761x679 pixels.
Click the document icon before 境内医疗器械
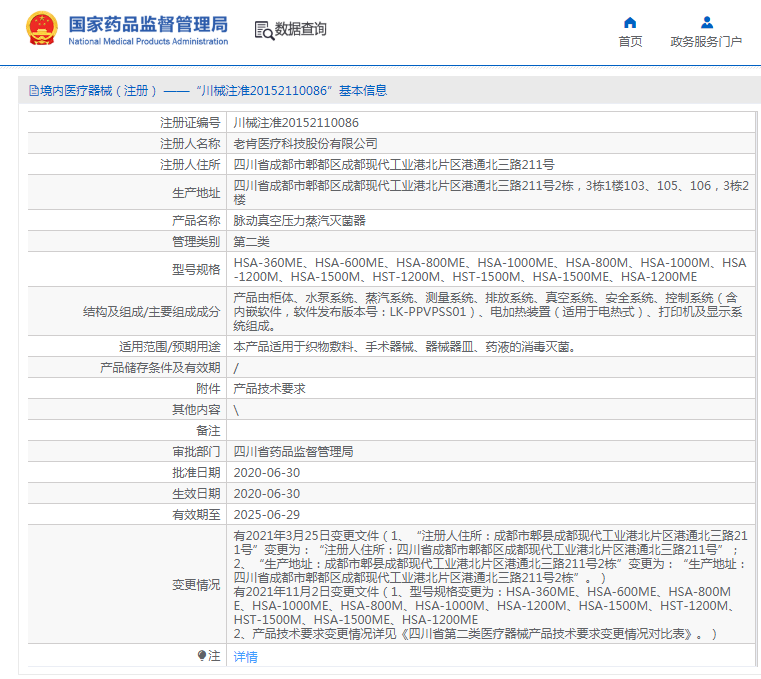[x=33, y=91]
